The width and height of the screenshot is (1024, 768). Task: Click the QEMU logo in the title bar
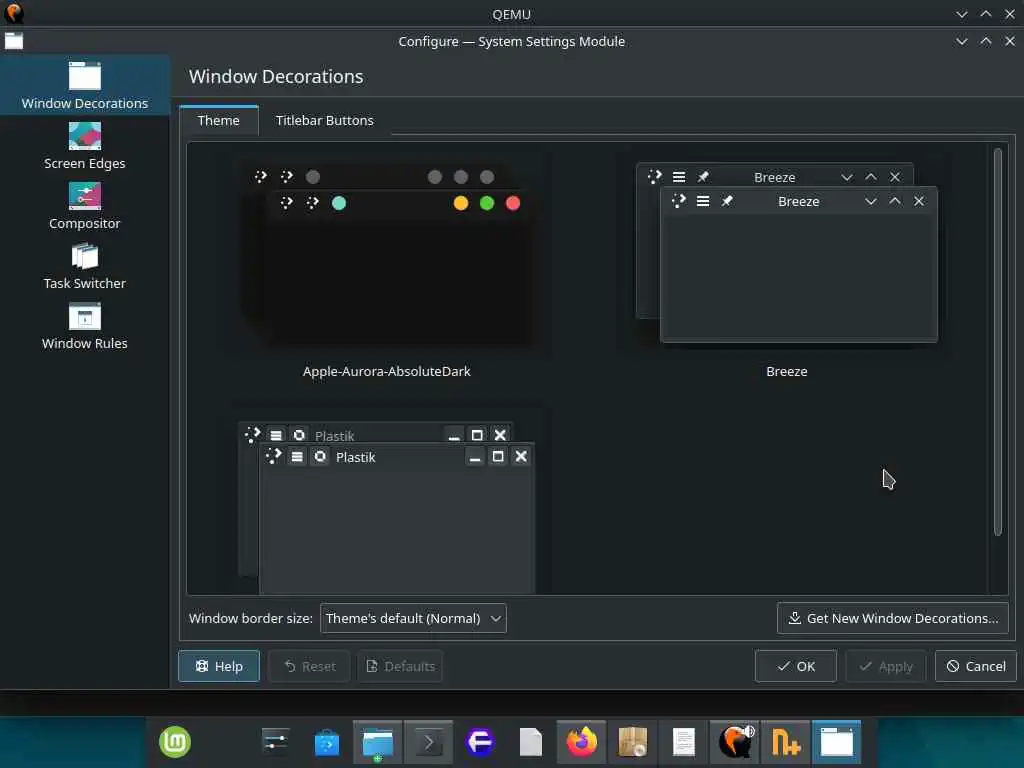click(14, 13)
